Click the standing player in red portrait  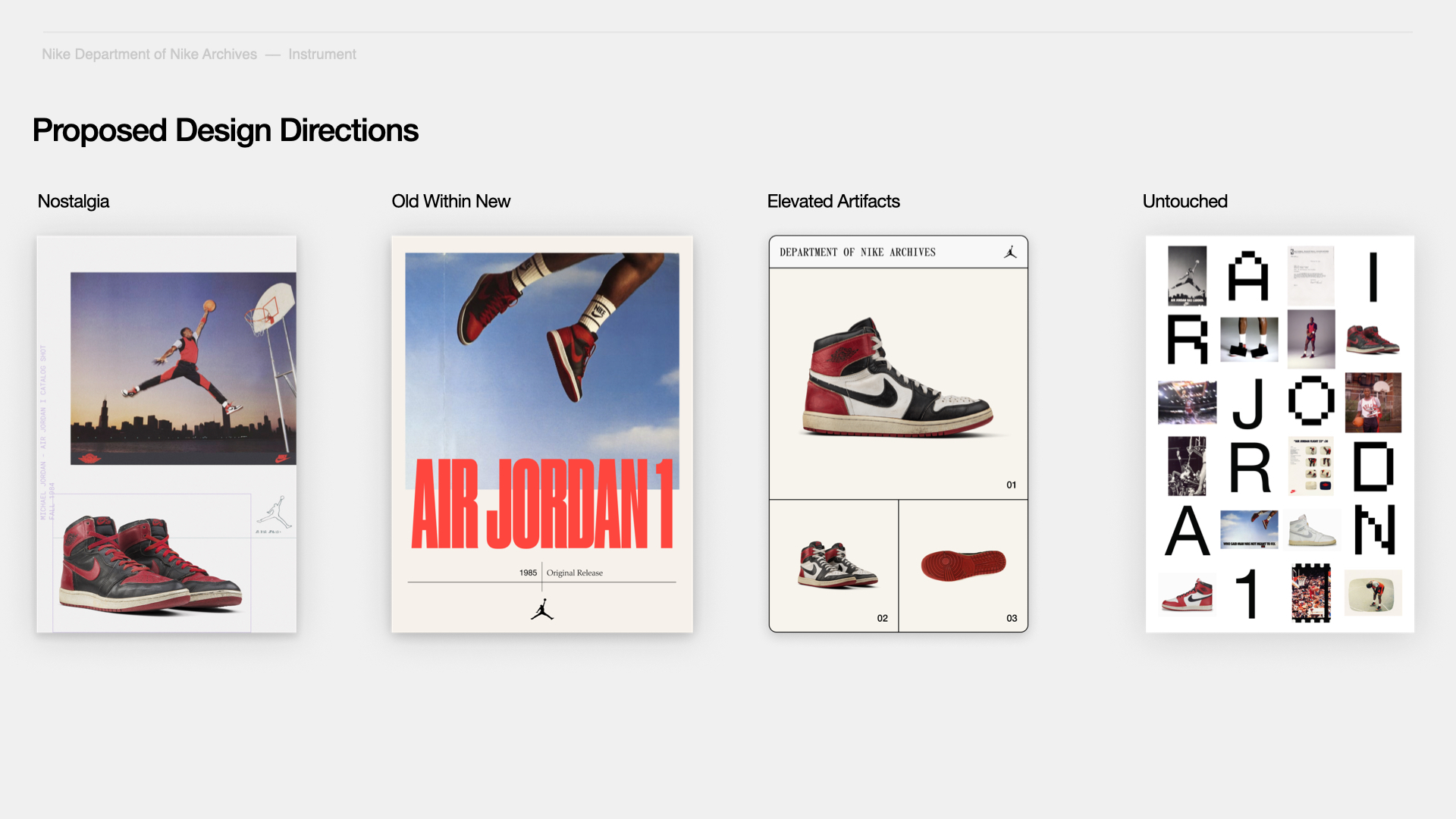point(1311,339)
